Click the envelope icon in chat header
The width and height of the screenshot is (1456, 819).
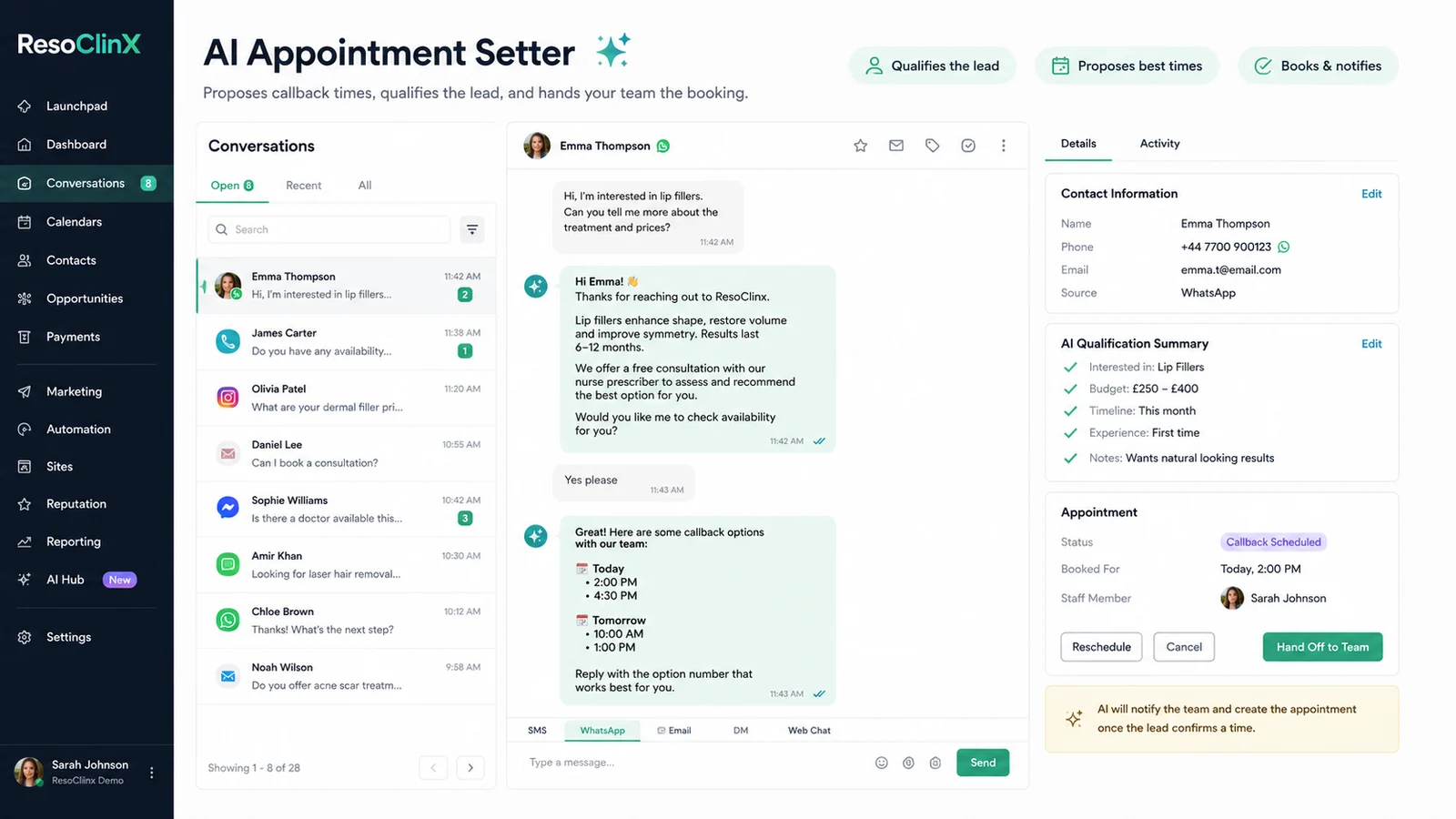tap(896, 146)
